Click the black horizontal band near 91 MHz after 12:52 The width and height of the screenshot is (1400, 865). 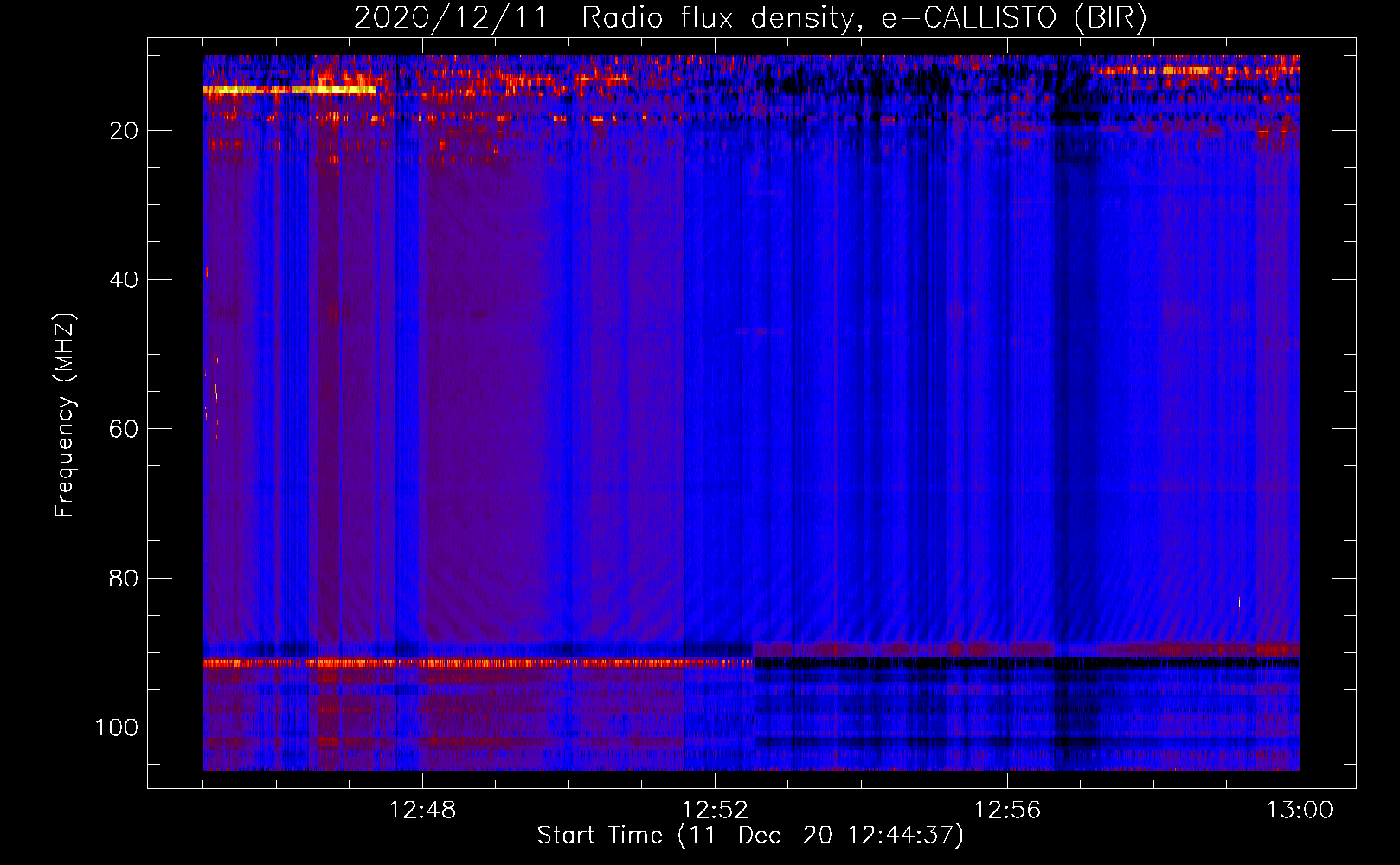pyautogui.click(x=1026, y=663)
